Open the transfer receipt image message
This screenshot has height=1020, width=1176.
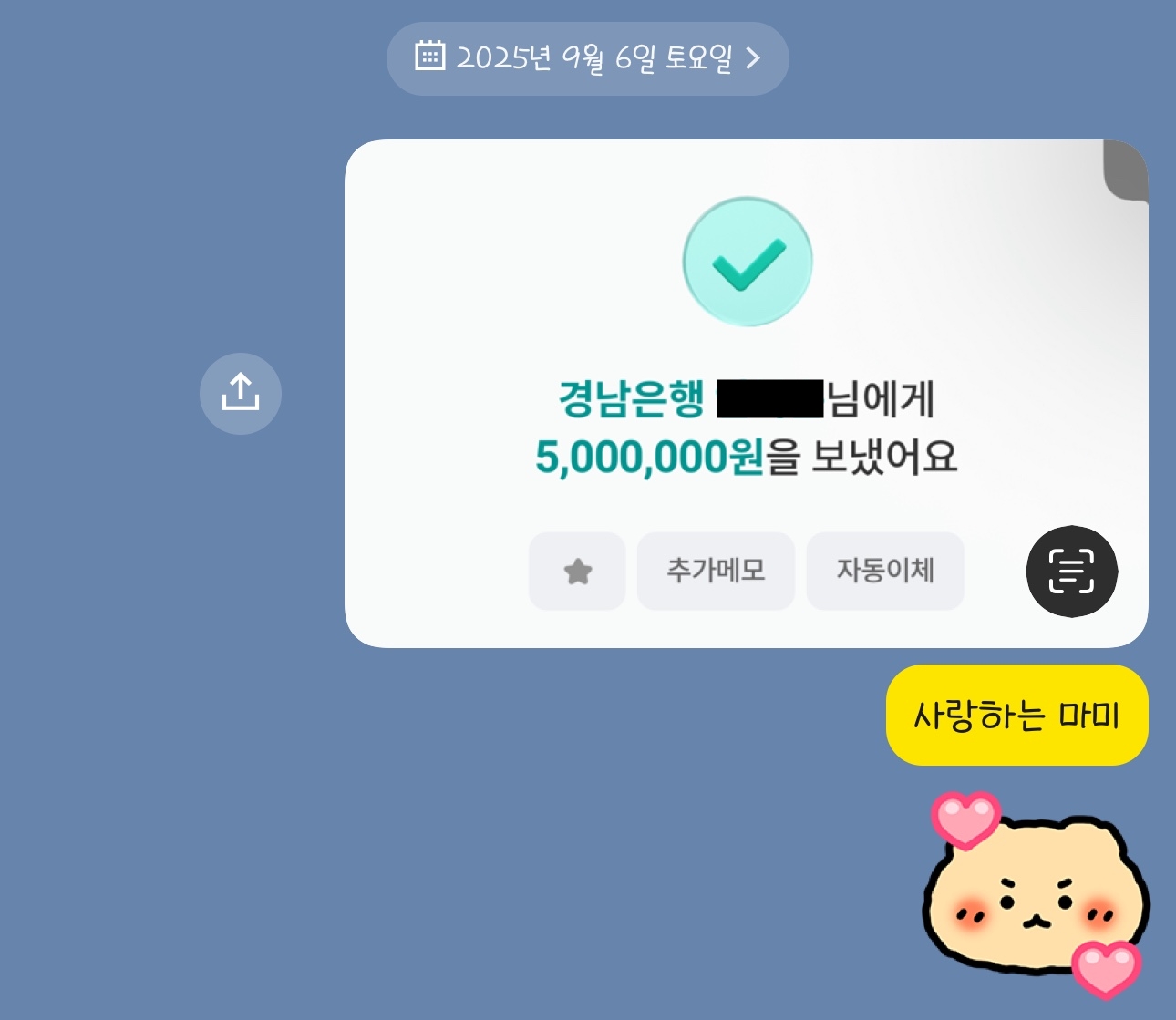tap(746, 394)
